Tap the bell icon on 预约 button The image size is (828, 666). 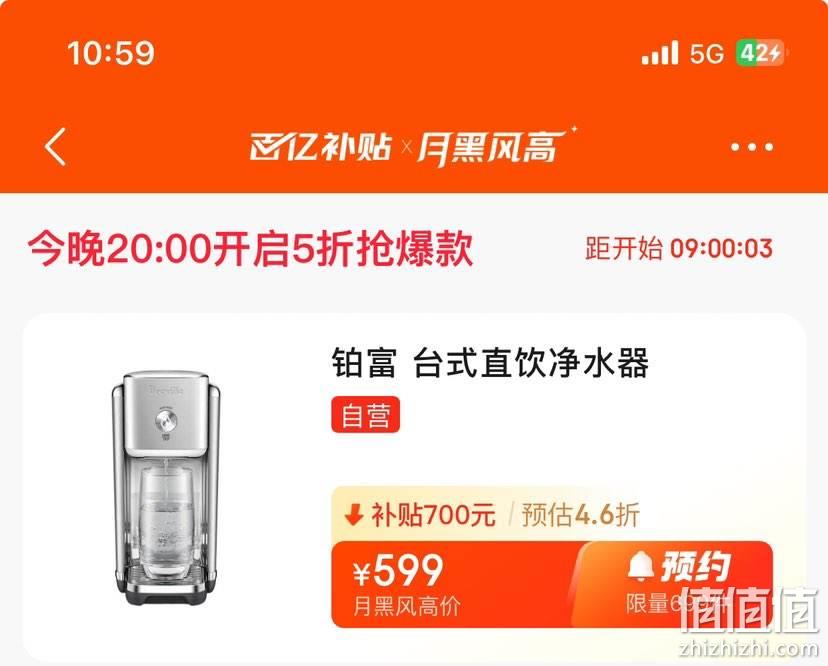pos(641,565)
